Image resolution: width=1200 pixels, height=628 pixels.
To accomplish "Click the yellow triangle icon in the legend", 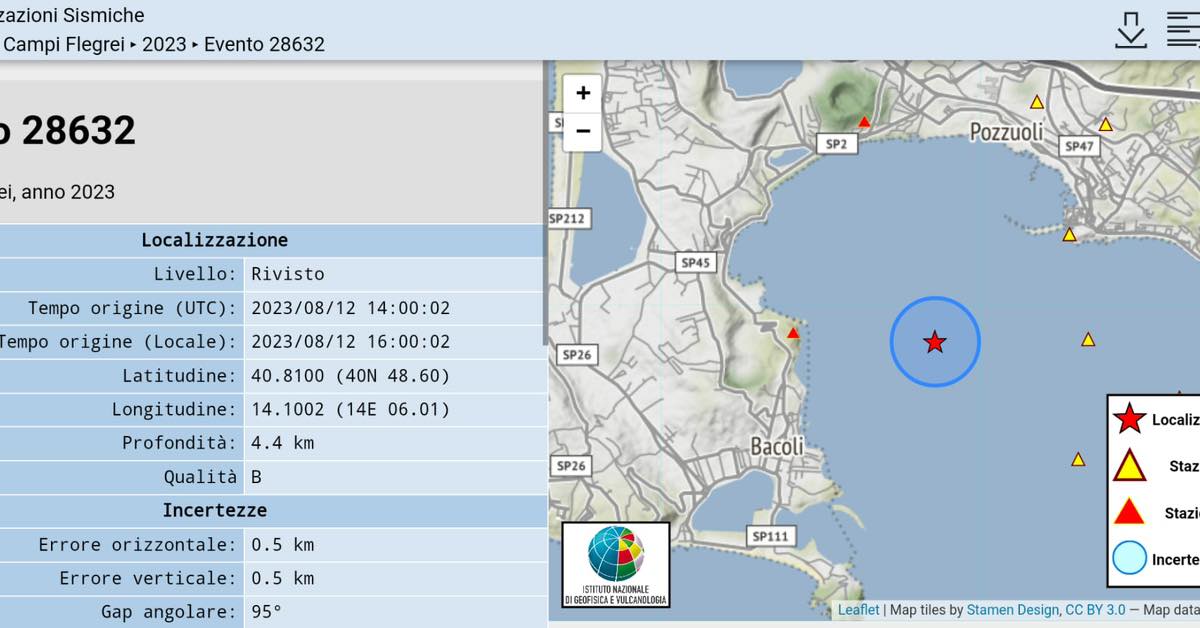I will 1129,466.
